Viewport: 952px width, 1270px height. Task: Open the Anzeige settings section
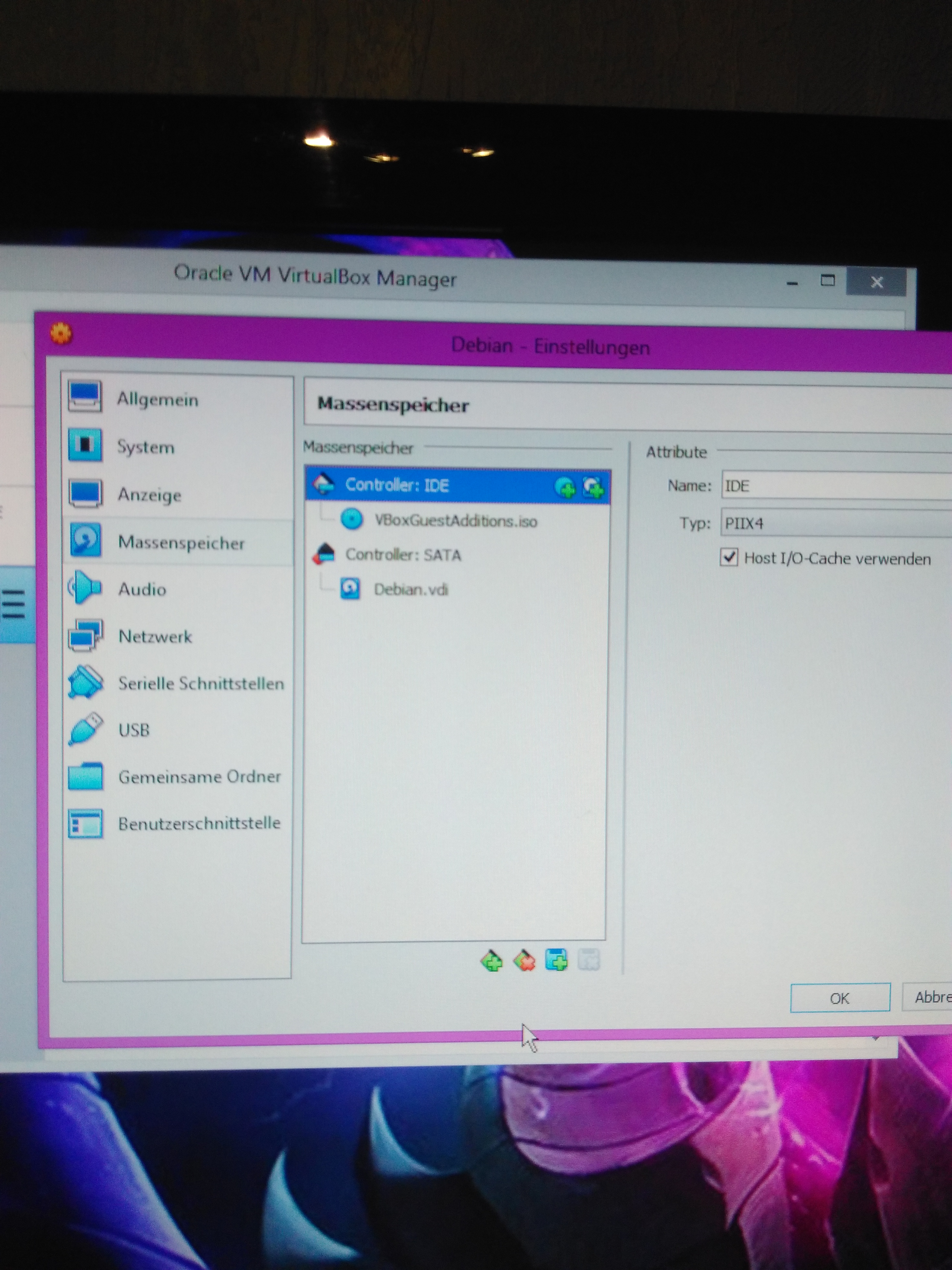(149, 494)
